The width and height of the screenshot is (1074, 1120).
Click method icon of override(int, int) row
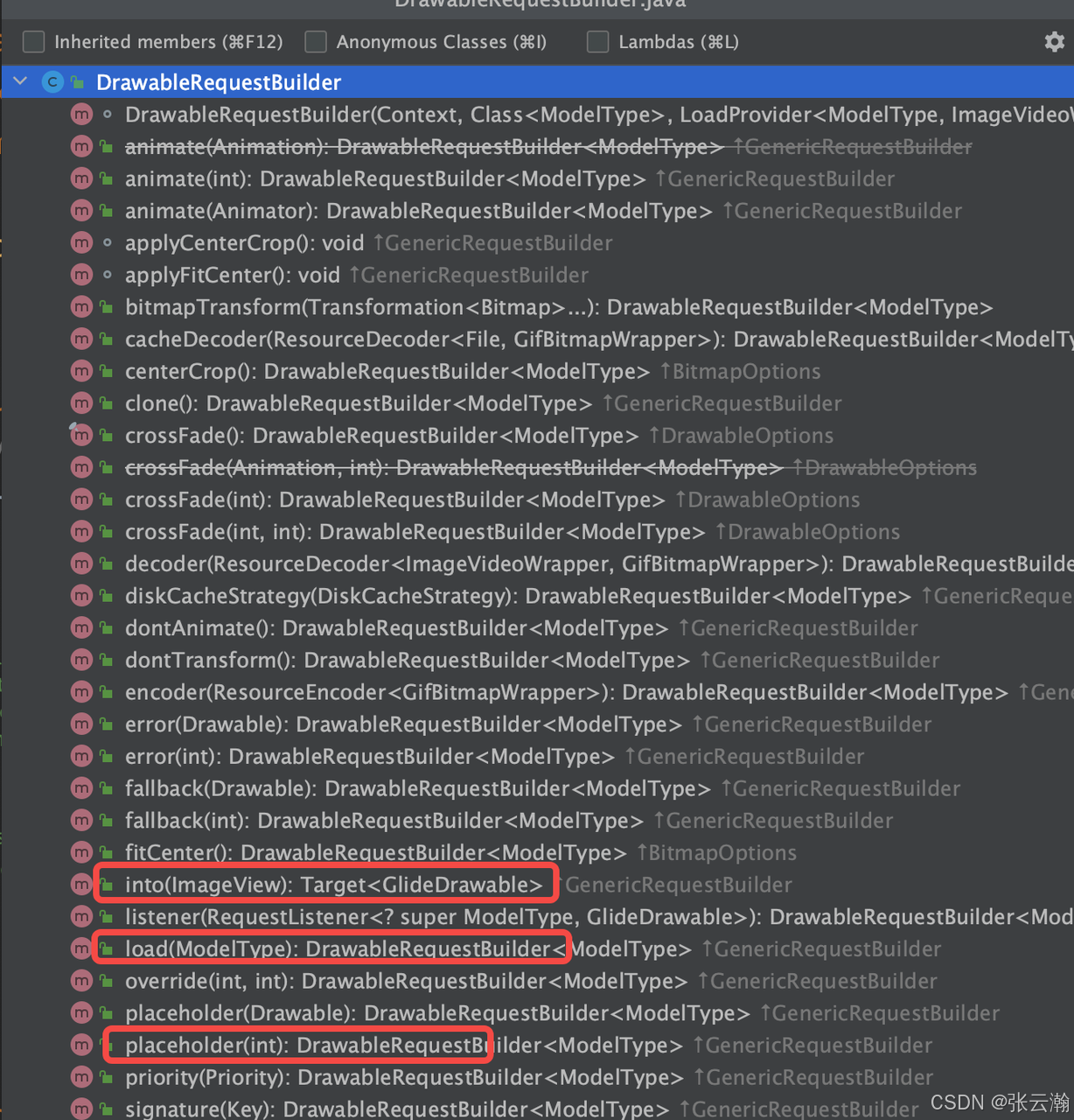pos(81,981)
